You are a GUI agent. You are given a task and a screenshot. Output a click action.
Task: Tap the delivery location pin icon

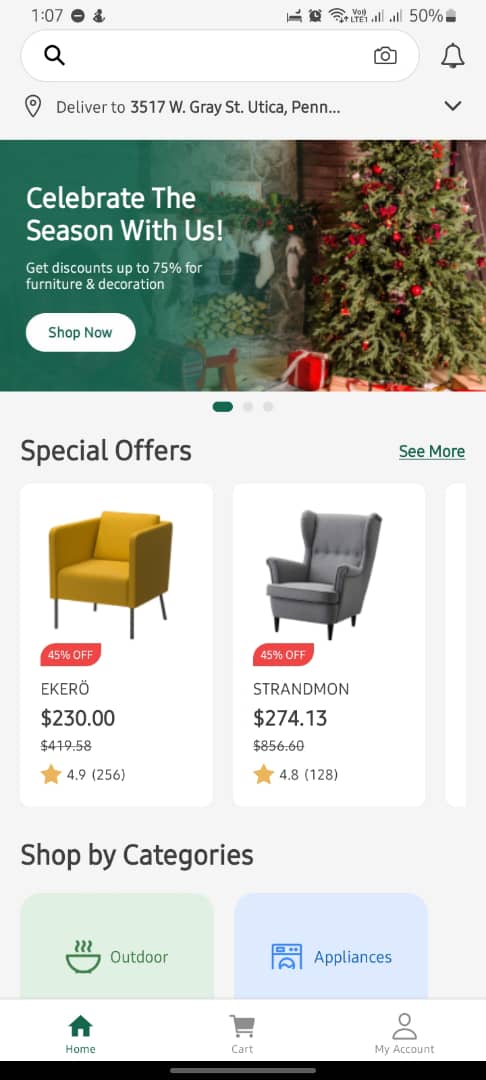(x=32, y=107)
